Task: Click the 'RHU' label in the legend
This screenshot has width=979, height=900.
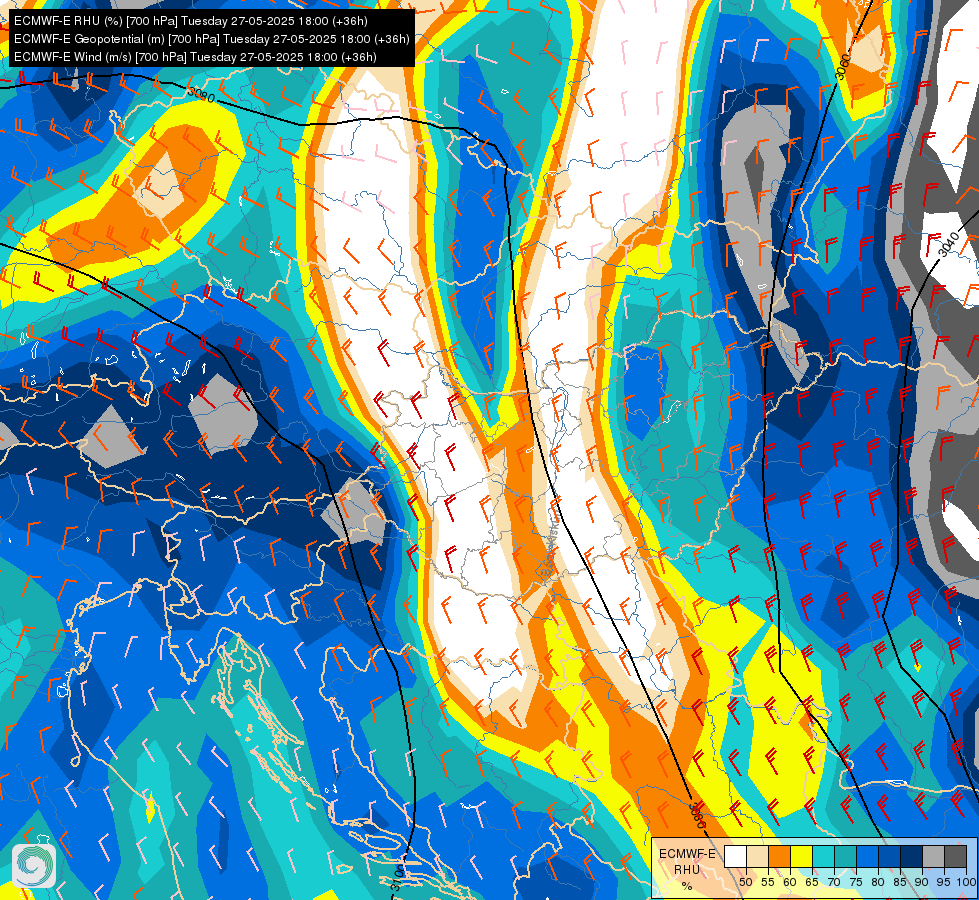Action: 687,869
